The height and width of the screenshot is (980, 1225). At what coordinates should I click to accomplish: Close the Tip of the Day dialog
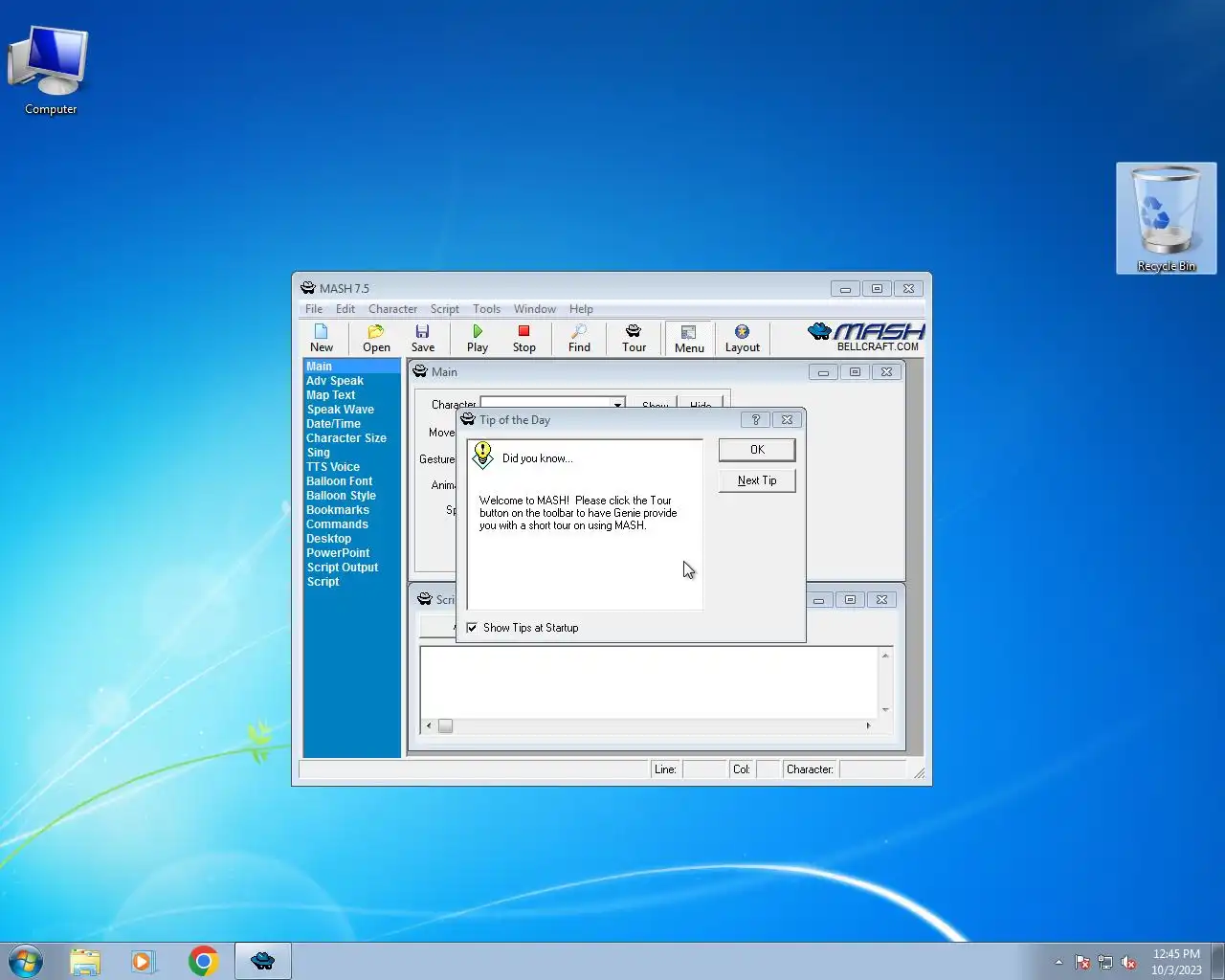point(787,419)
